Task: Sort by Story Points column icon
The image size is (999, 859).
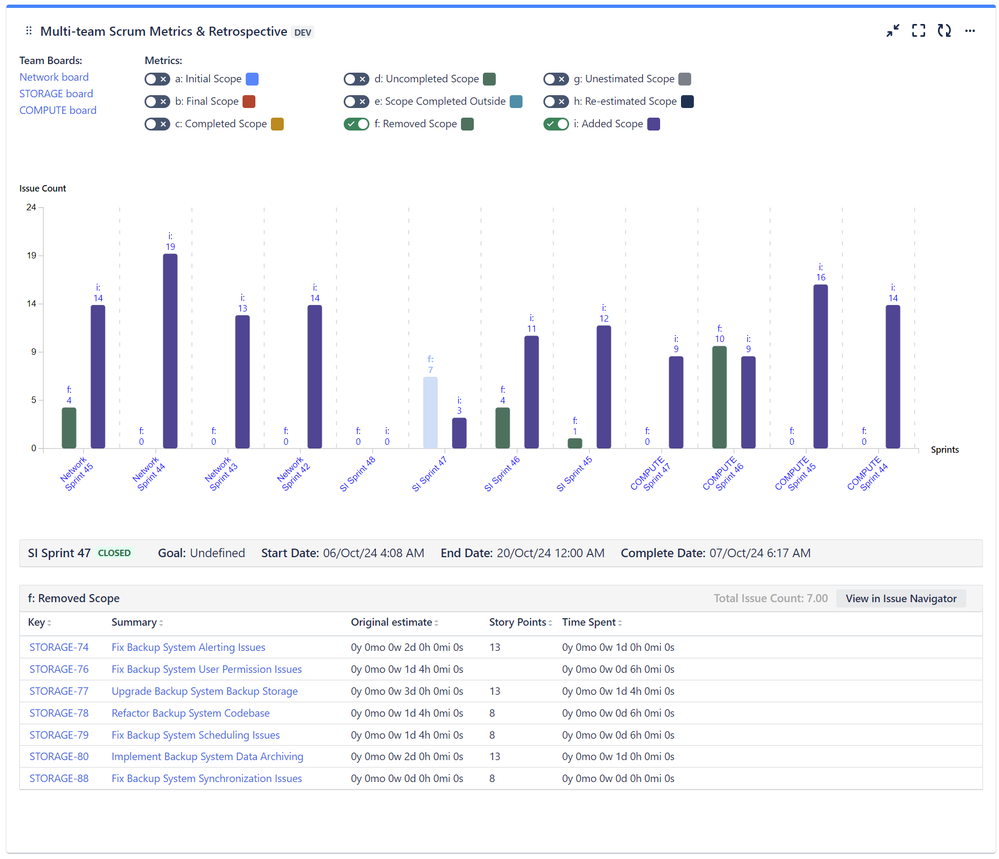Action: pyautogui.click(x=550, y=623)
